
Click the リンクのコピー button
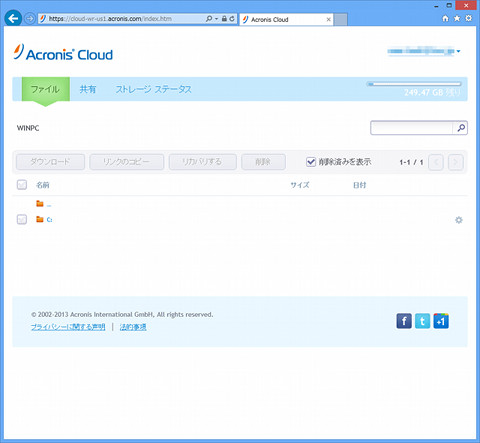(126, 162)
